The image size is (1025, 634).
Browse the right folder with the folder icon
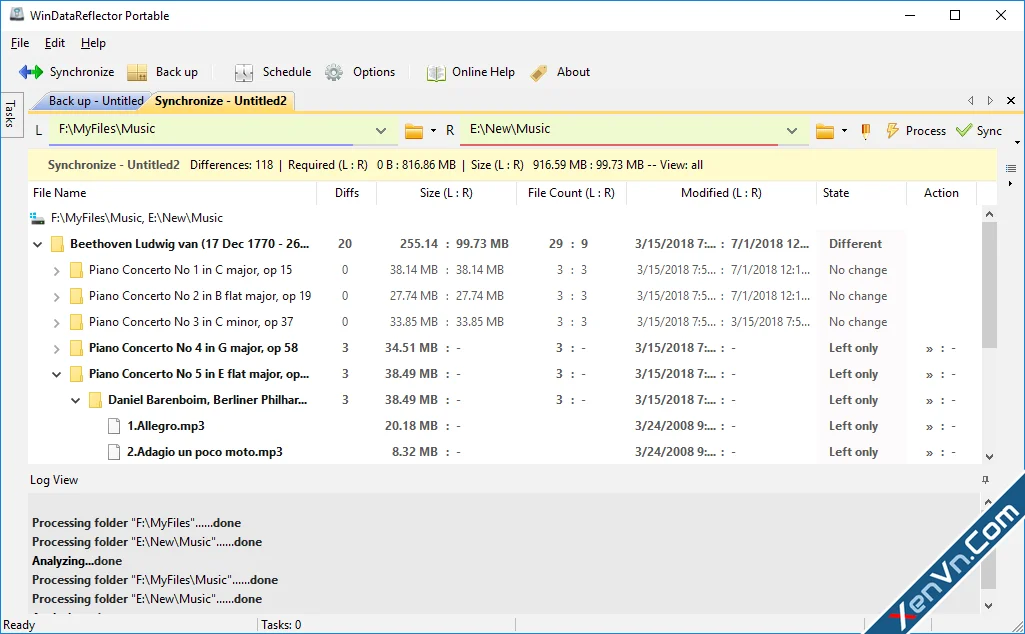(825, 131)
